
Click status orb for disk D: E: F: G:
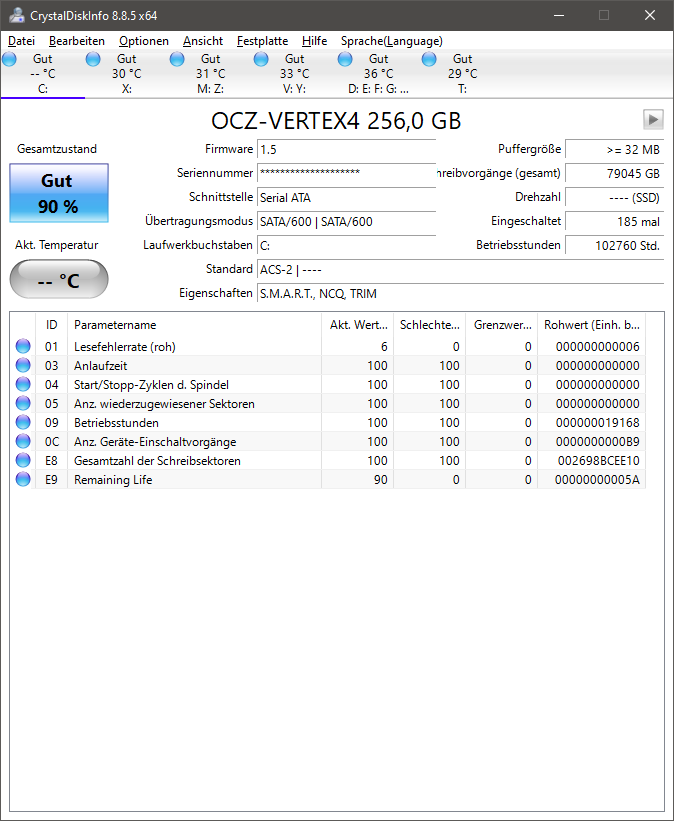point(345,59)
